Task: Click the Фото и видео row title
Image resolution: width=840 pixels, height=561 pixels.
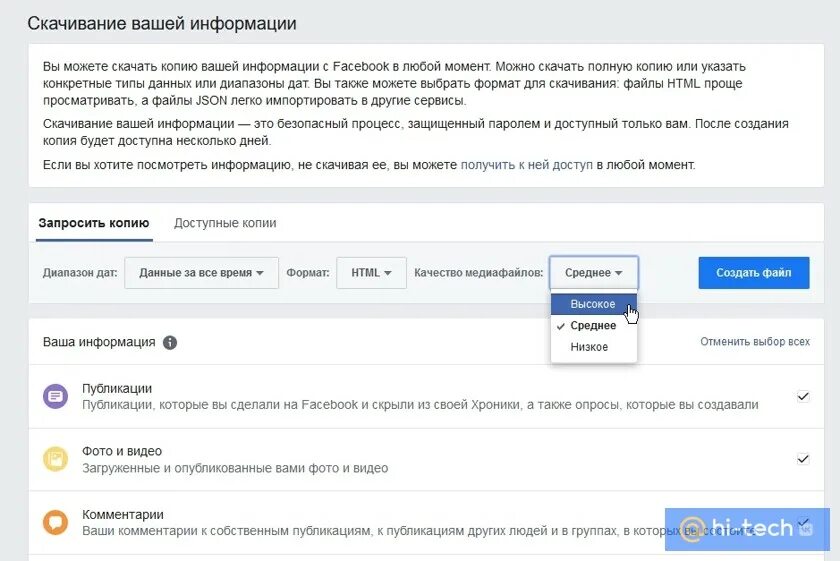Action: click(122, 451)
